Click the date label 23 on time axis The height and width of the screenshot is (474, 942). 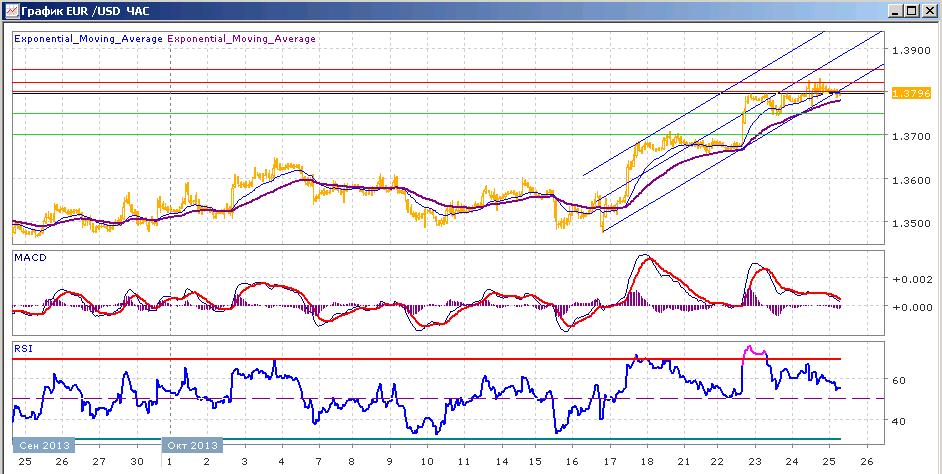(755, 462)
